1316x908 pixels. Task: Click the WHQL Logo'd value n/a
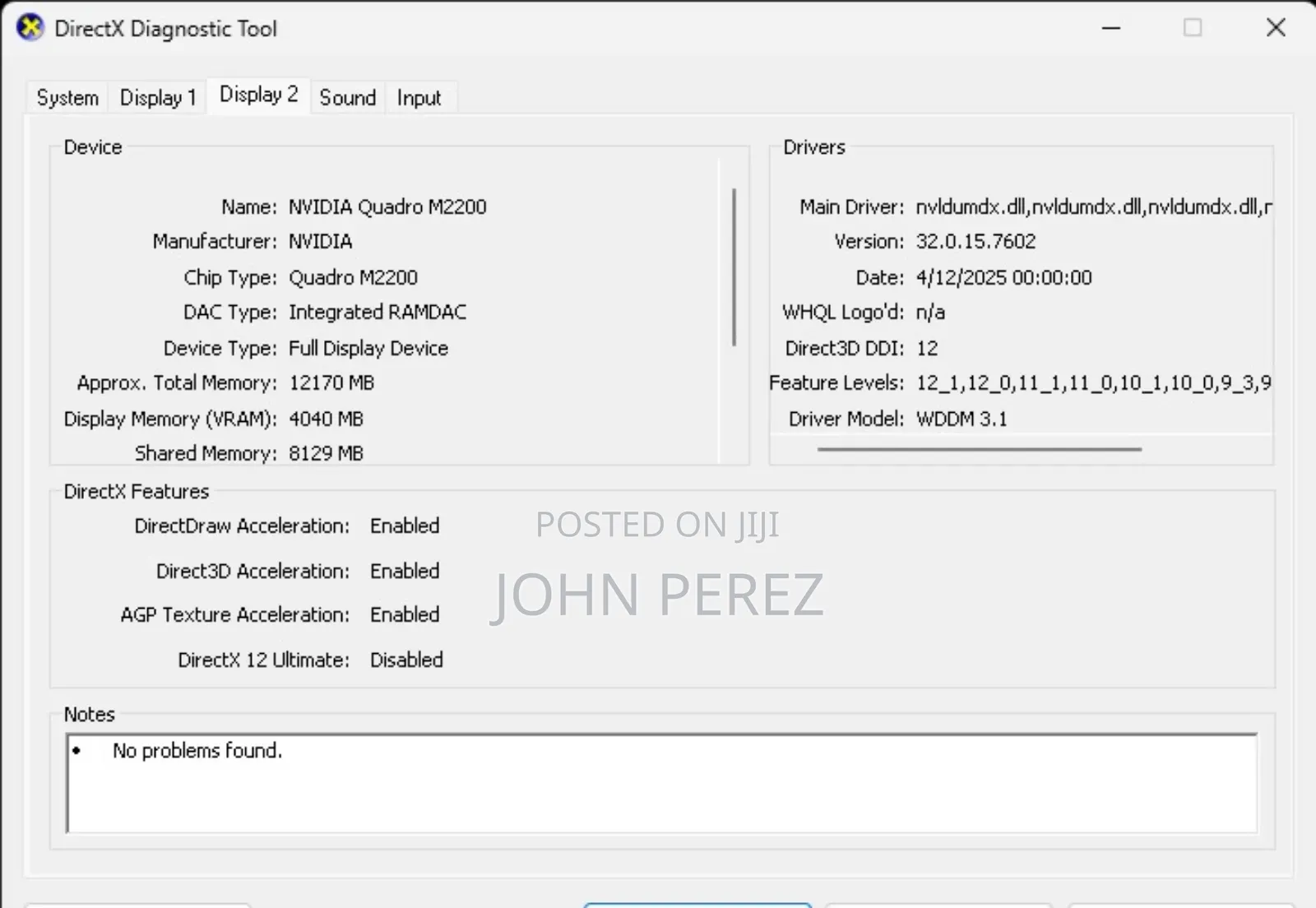click(x=930, y=313)
